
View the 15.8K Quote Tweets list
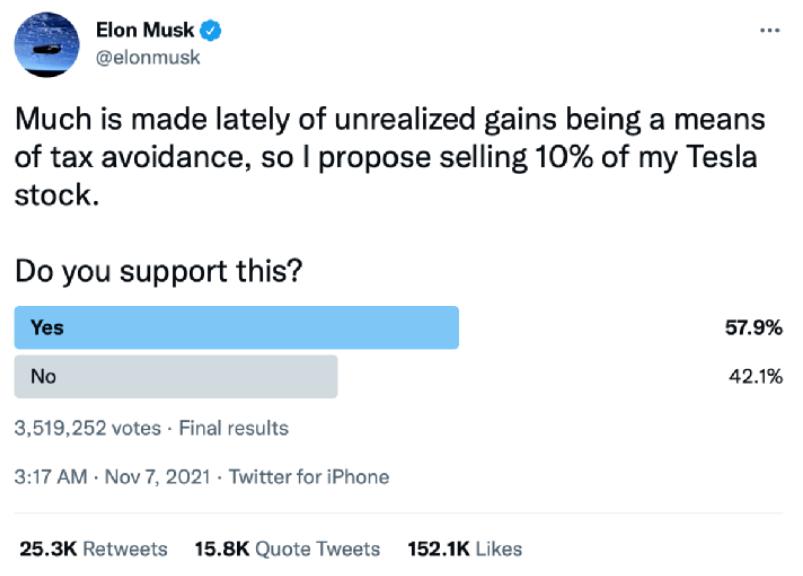tap(287, 548)
